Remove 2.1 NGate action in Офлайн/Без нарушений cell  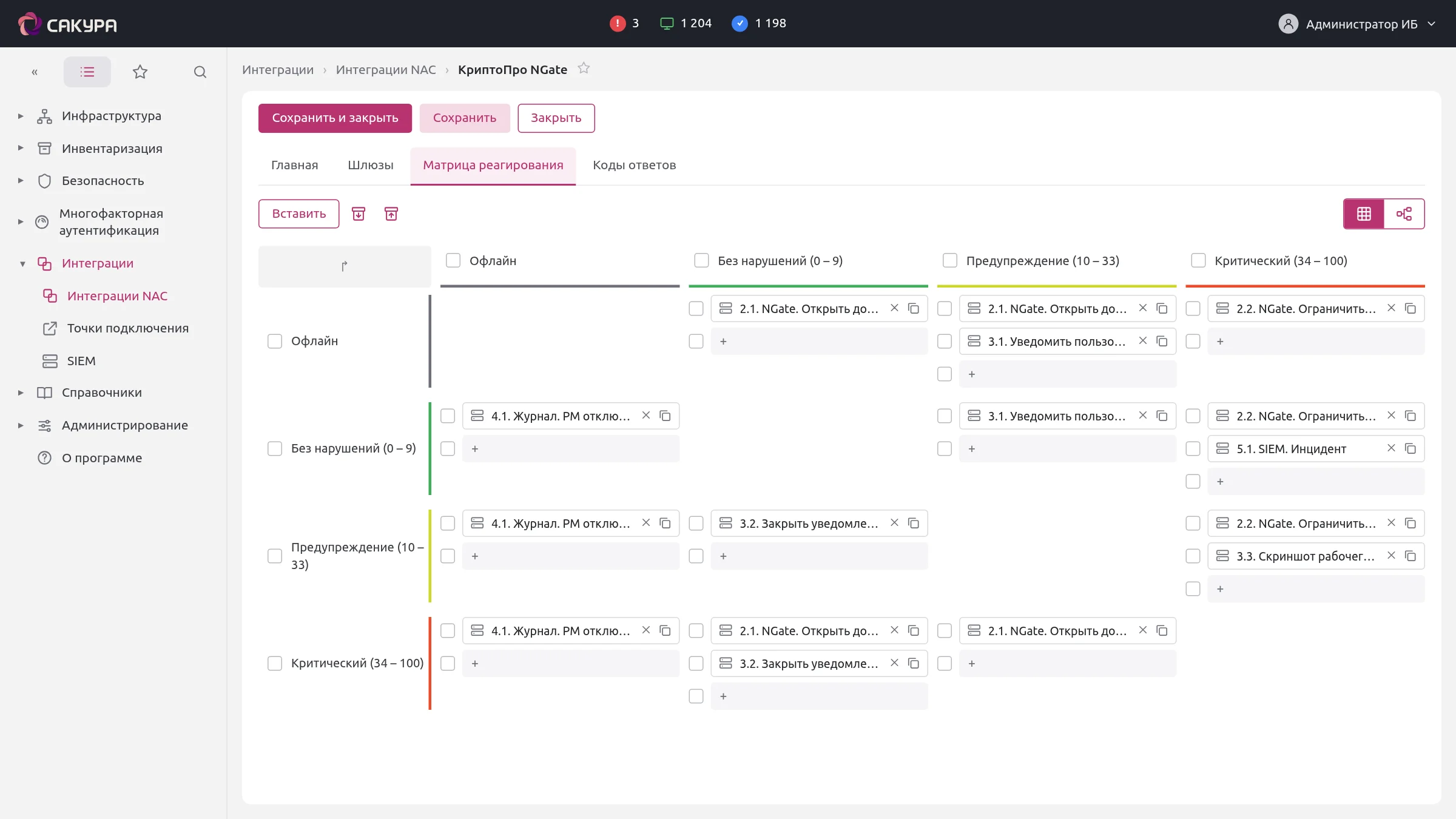pos(894,308)
